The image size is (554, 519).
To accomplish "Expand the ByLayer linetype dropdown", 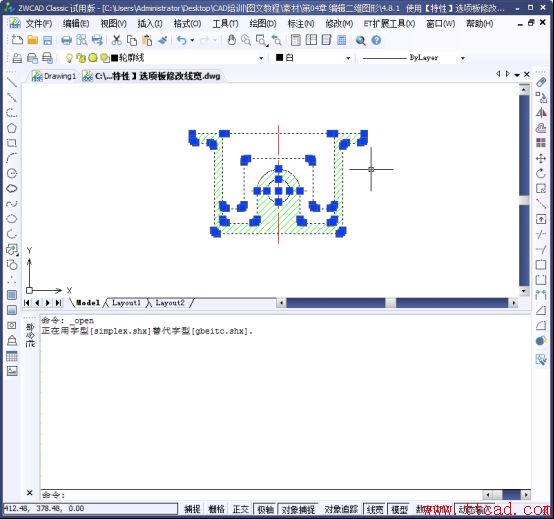I will [x=462, y=58].
